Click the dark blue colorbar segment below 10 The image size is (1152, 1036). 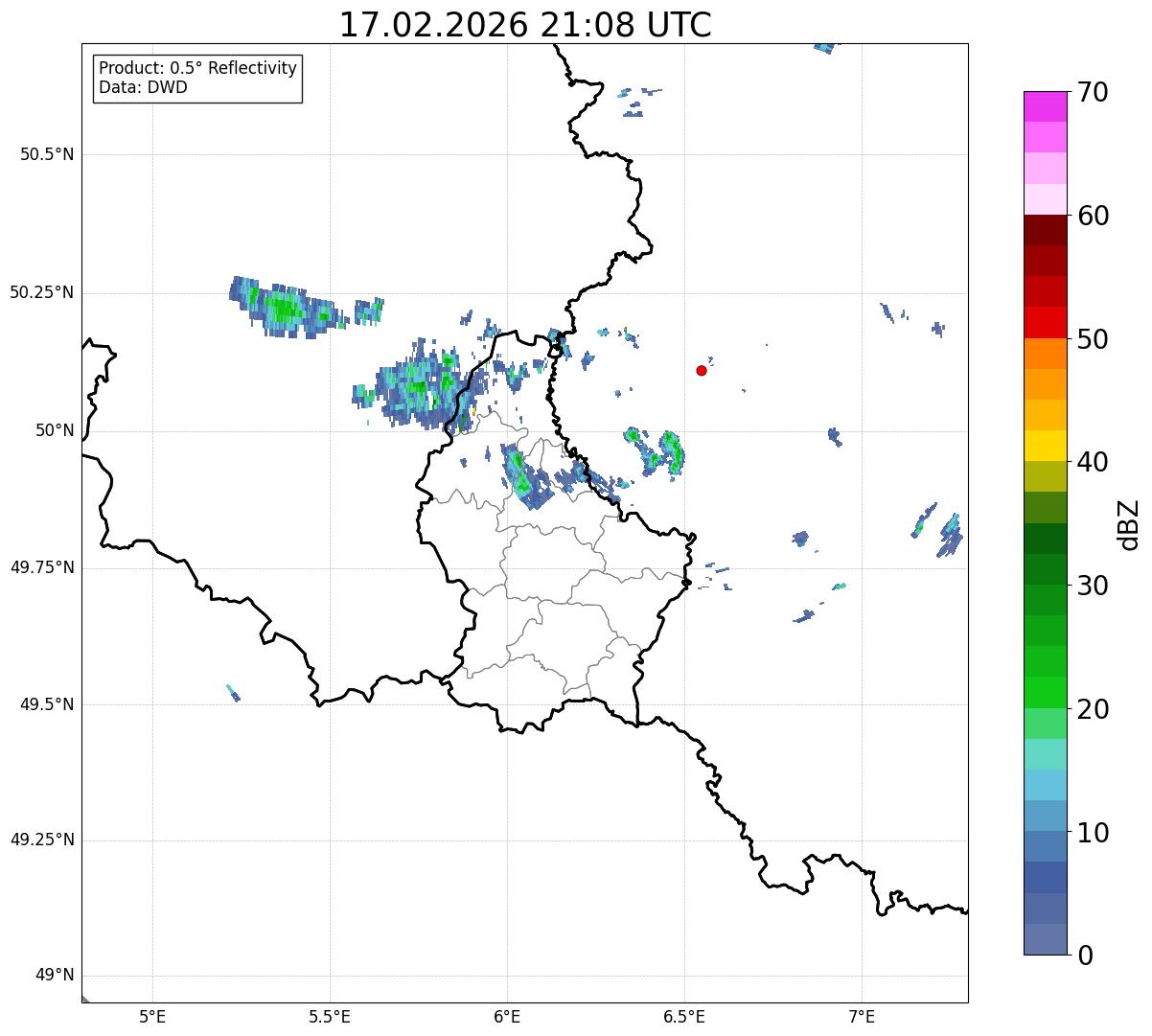tap(1045, 878)
